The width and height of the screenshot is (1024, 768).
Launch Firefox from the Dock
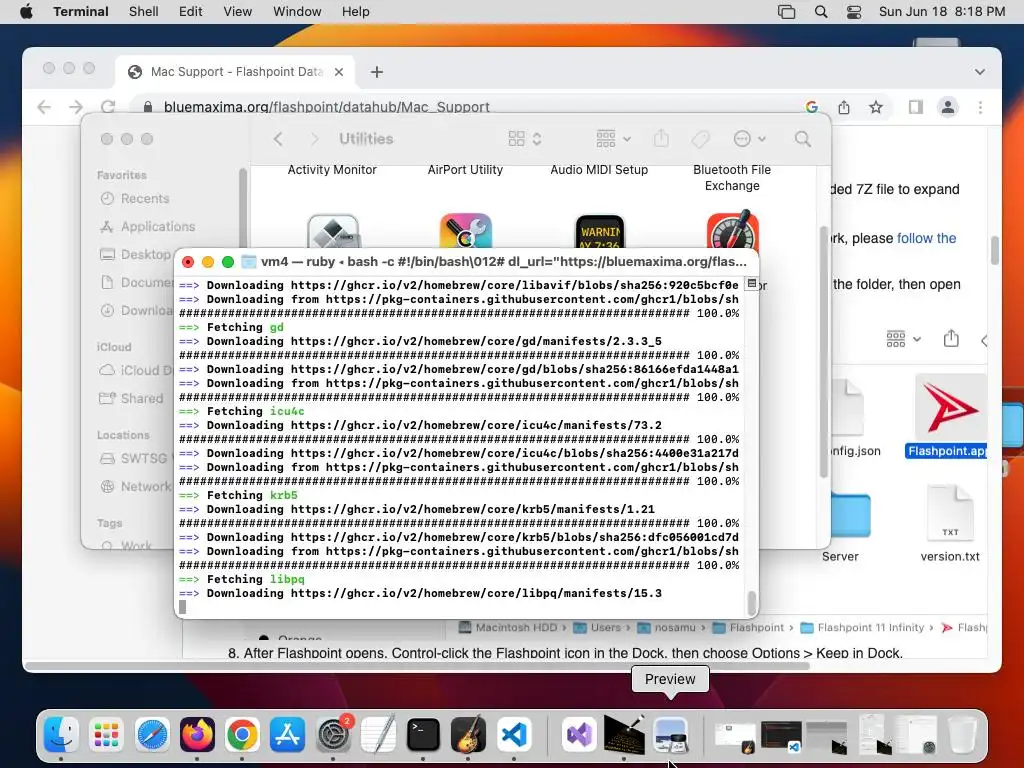pyautogui.click(x=197, y=735)
